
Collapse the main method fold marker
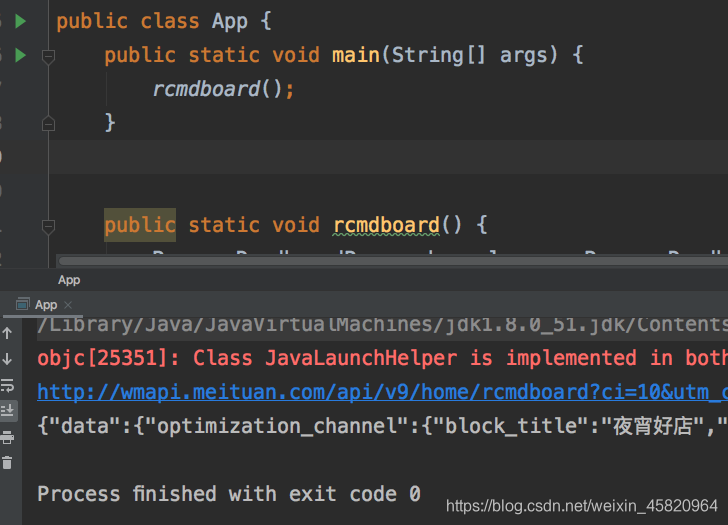coord(48,56)
